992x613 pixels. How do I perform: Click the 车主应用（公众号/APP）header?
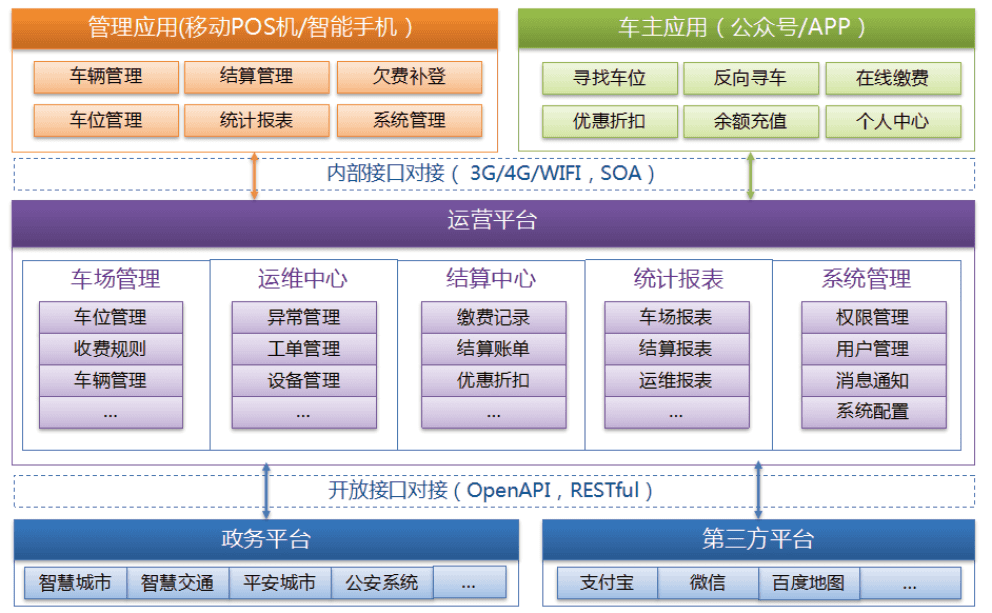(747, 28)
